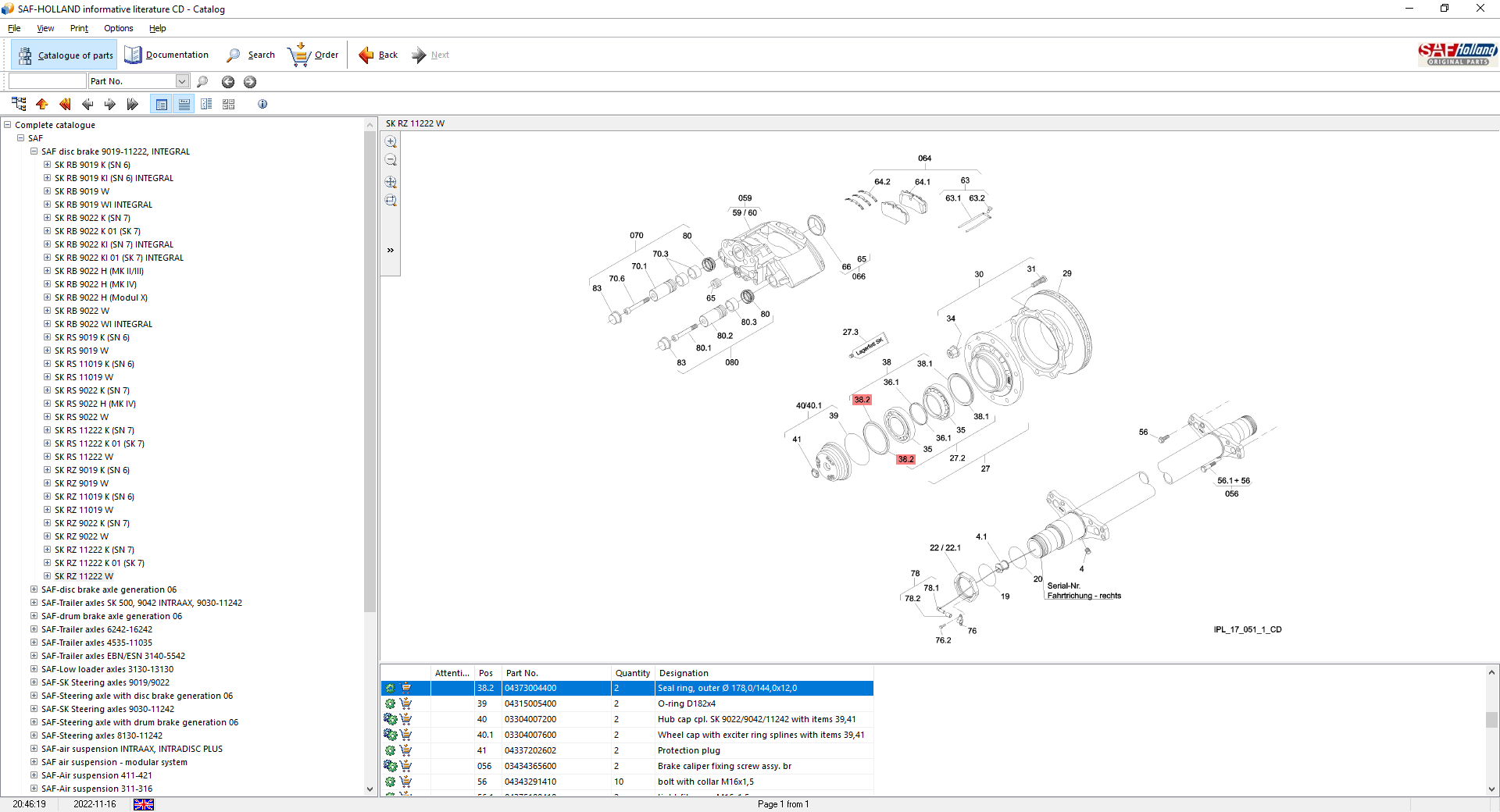Click the orange up-arrow navigation icon
Image resolution: width=1500 pixels, height=812 pixels.
[42, 104]
